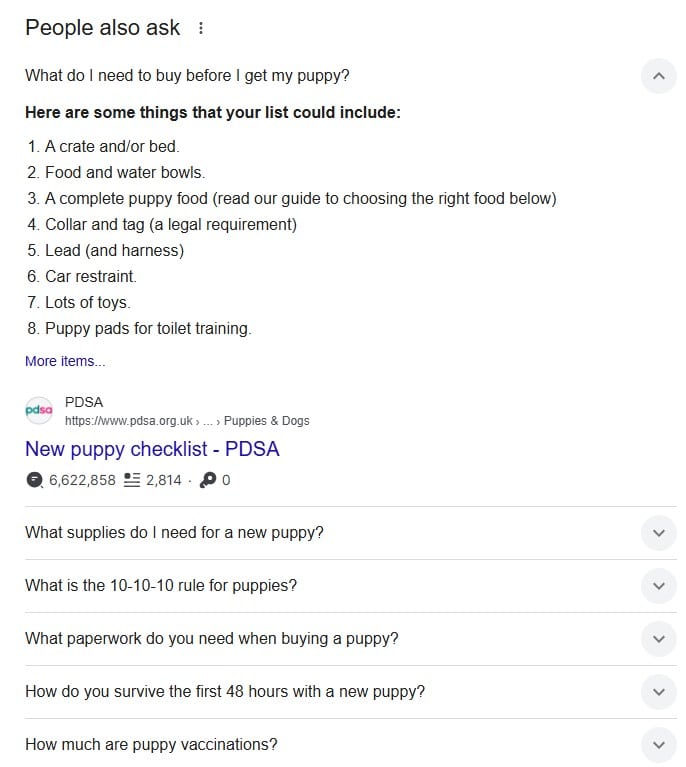The width and height of the screenshot is (686, 767).
Task: Open the three-dot menu beside People also ask
Action: click(201, 28)
